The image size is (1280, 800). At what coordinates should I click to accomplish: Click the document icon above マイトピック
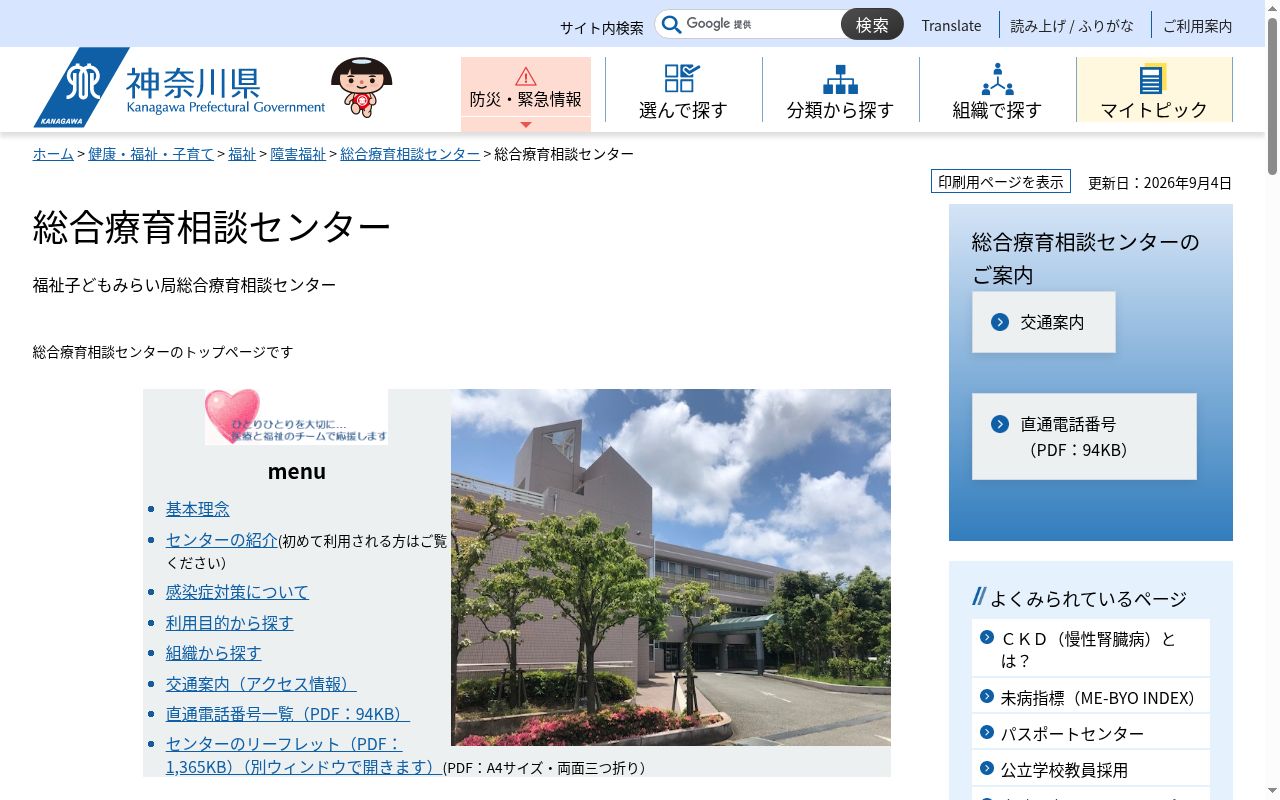coord(1154,79)
